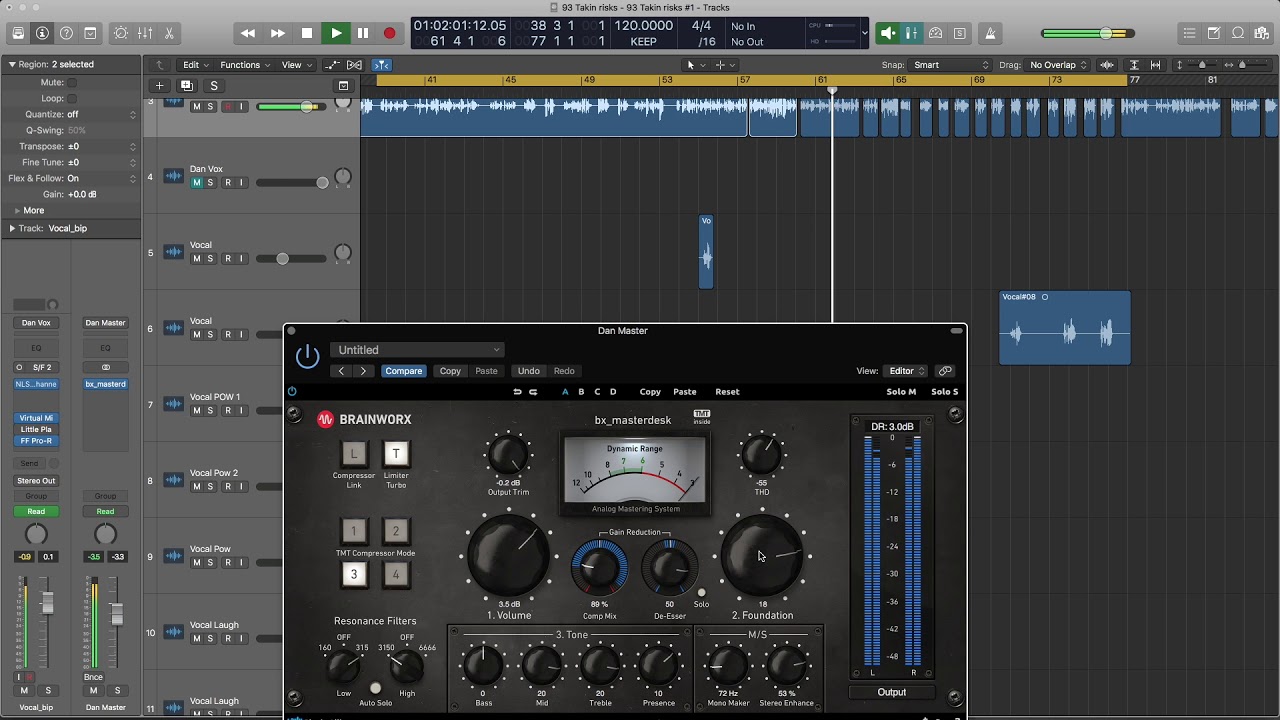
Task: Toggle the Limiter Turbo T button
Action: click(396, 454)
